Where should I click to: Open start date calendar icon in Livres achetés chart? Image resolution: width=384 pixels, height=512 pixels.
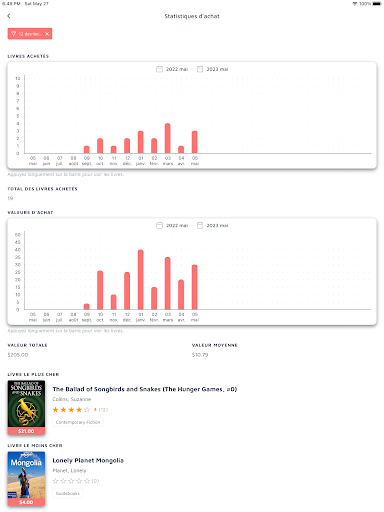tap(159, 69)
